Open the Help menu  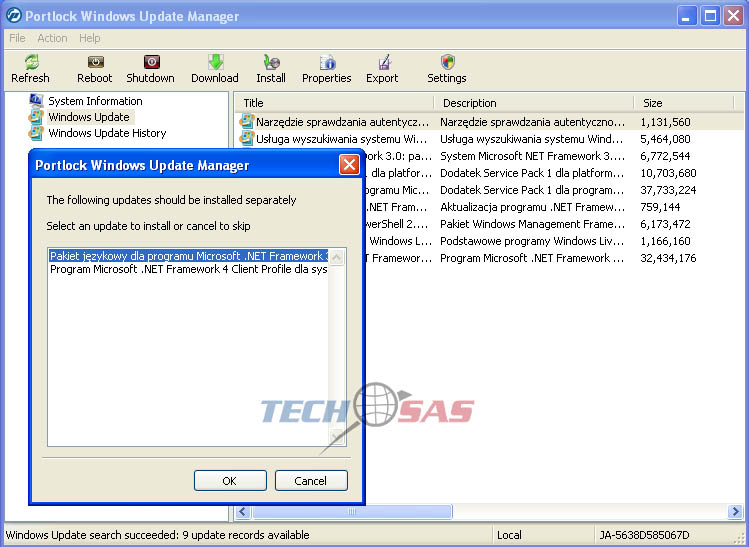tap(89, 38)
